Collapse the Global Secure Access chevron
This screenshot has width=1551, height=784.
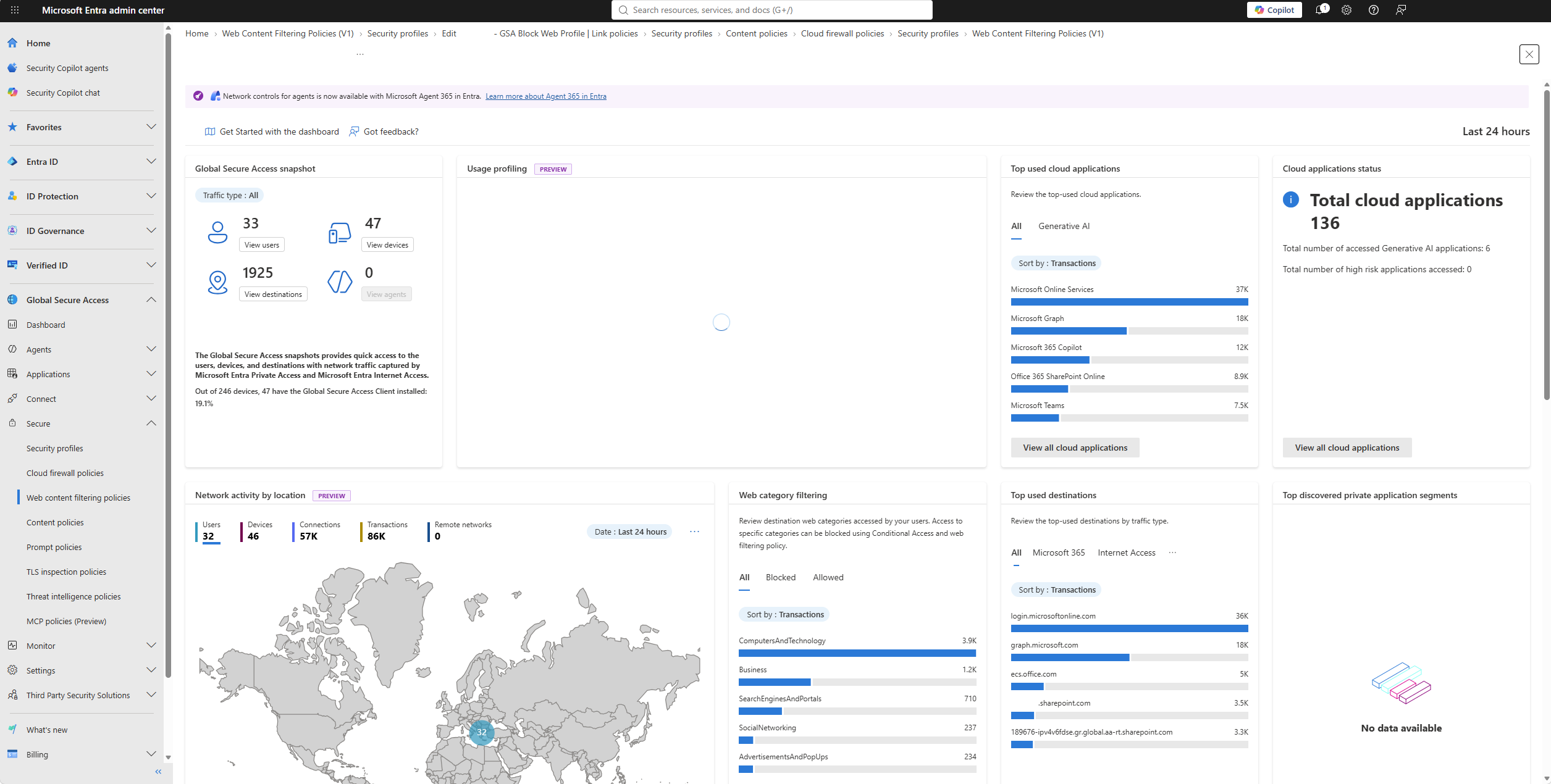tap(151, 300)
